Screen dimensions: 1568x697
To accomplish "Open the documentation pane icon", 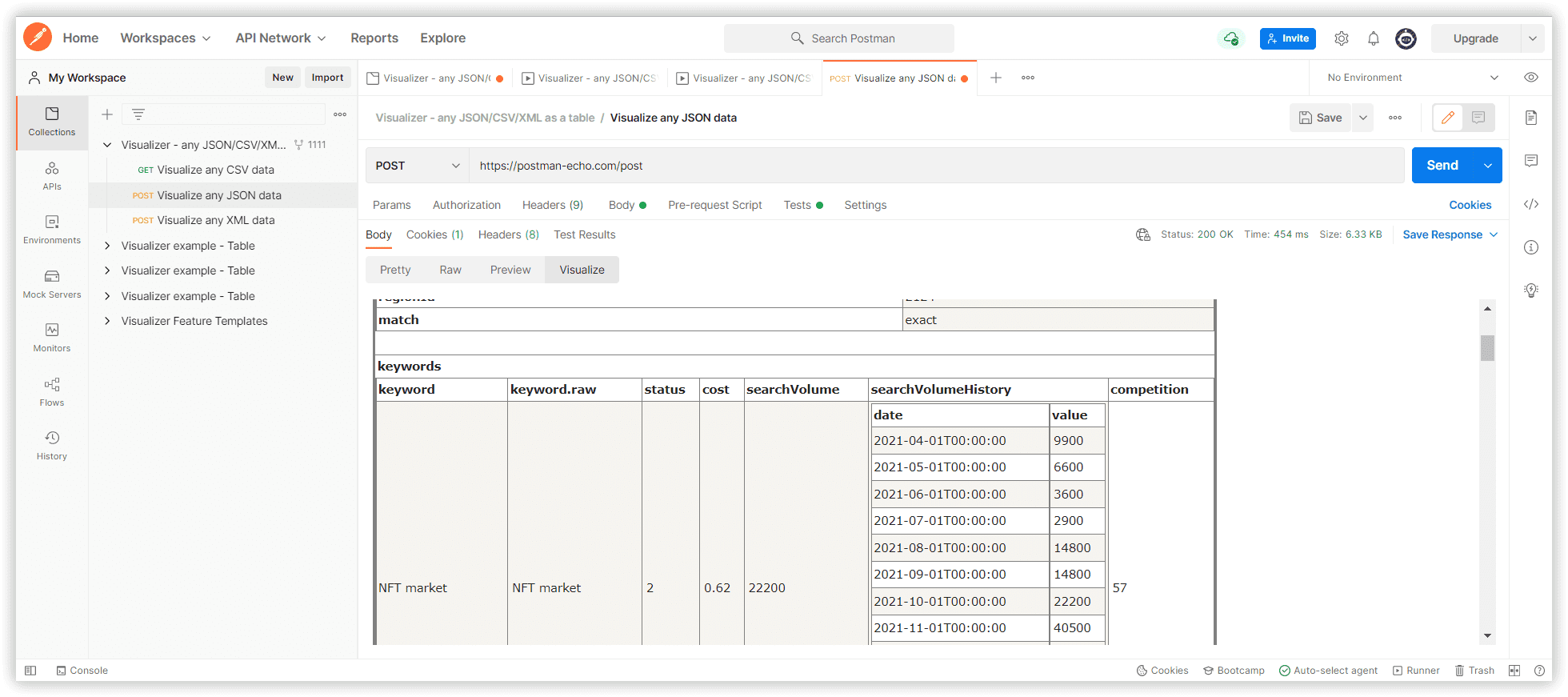I will [1531, 118].
